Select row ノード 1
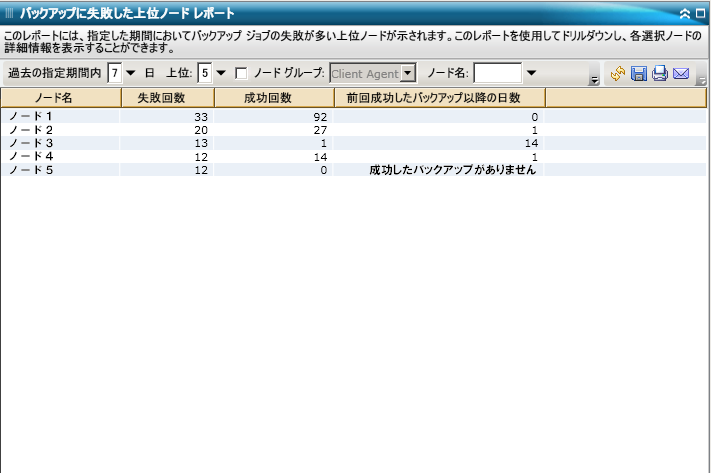This screenshot has height=473, width=711. pos(354,117)
